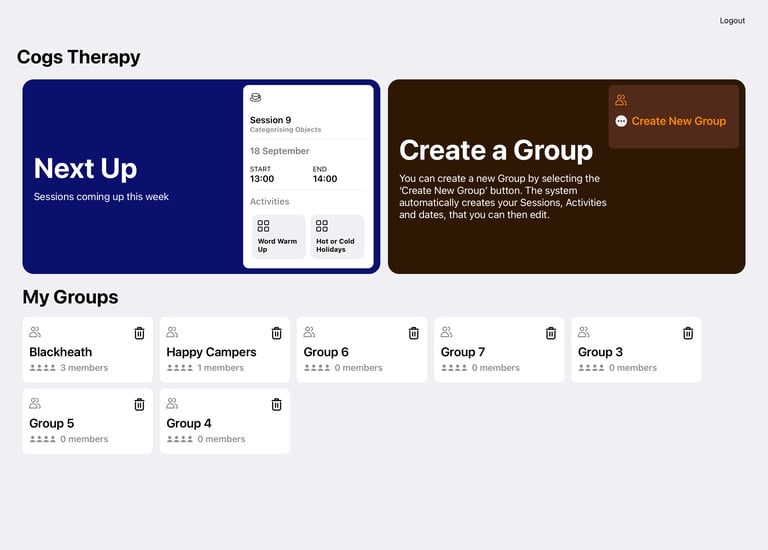Click the orange people icon in Create panel
This screenshot has height=550, width=768.
pos(621,100)
